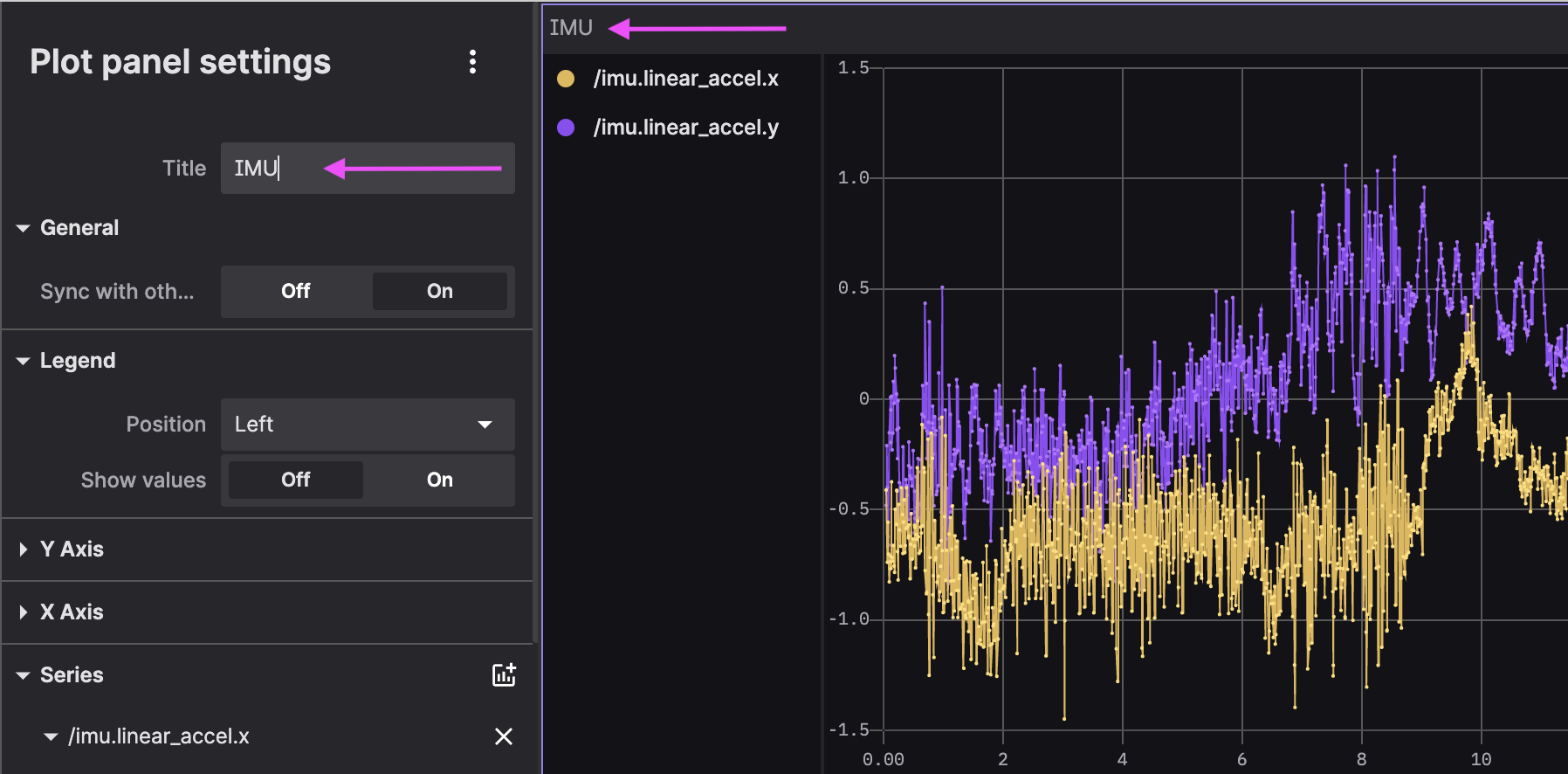The width and height of the screenshot is (1568, 774).
Task: Turn Show values On
Action: (x=439, y=480)
